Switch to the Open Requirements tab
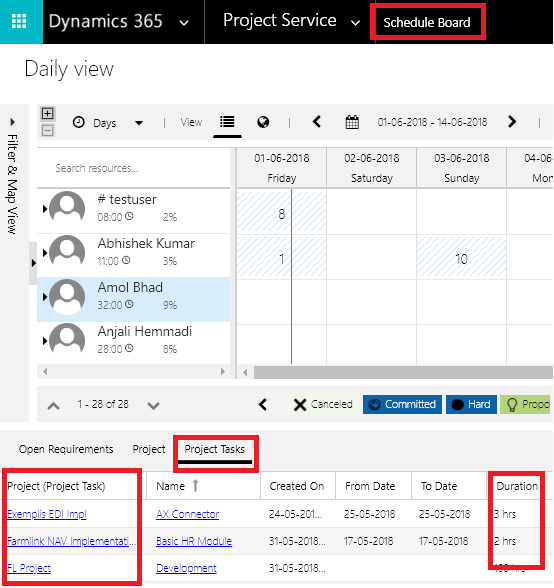The height and width of the screenshot is (588, 554). [66, 449]
